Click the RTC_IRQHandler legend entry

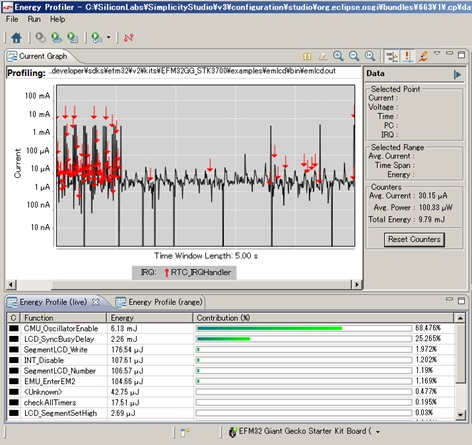pyautogui.click(x=197, y=272)
